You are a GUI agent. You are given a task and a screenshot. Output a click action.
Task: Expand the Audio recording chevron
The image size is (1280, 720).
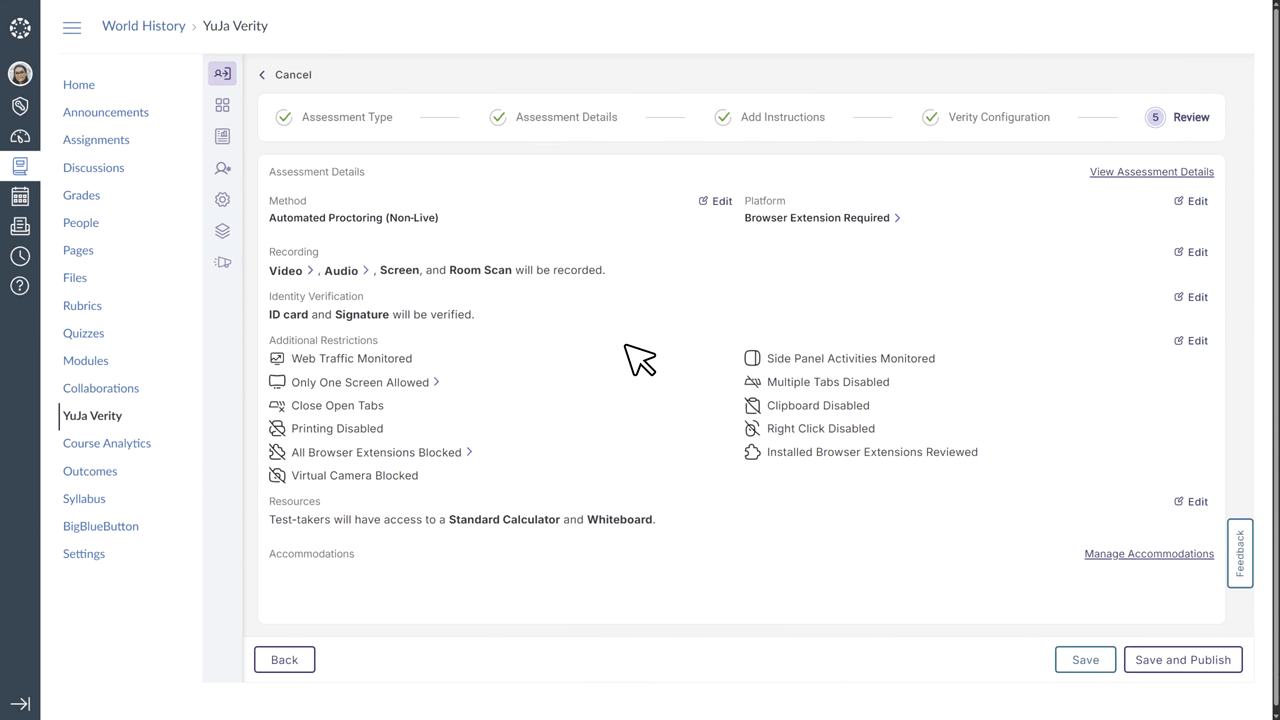(x=366, y=270)
